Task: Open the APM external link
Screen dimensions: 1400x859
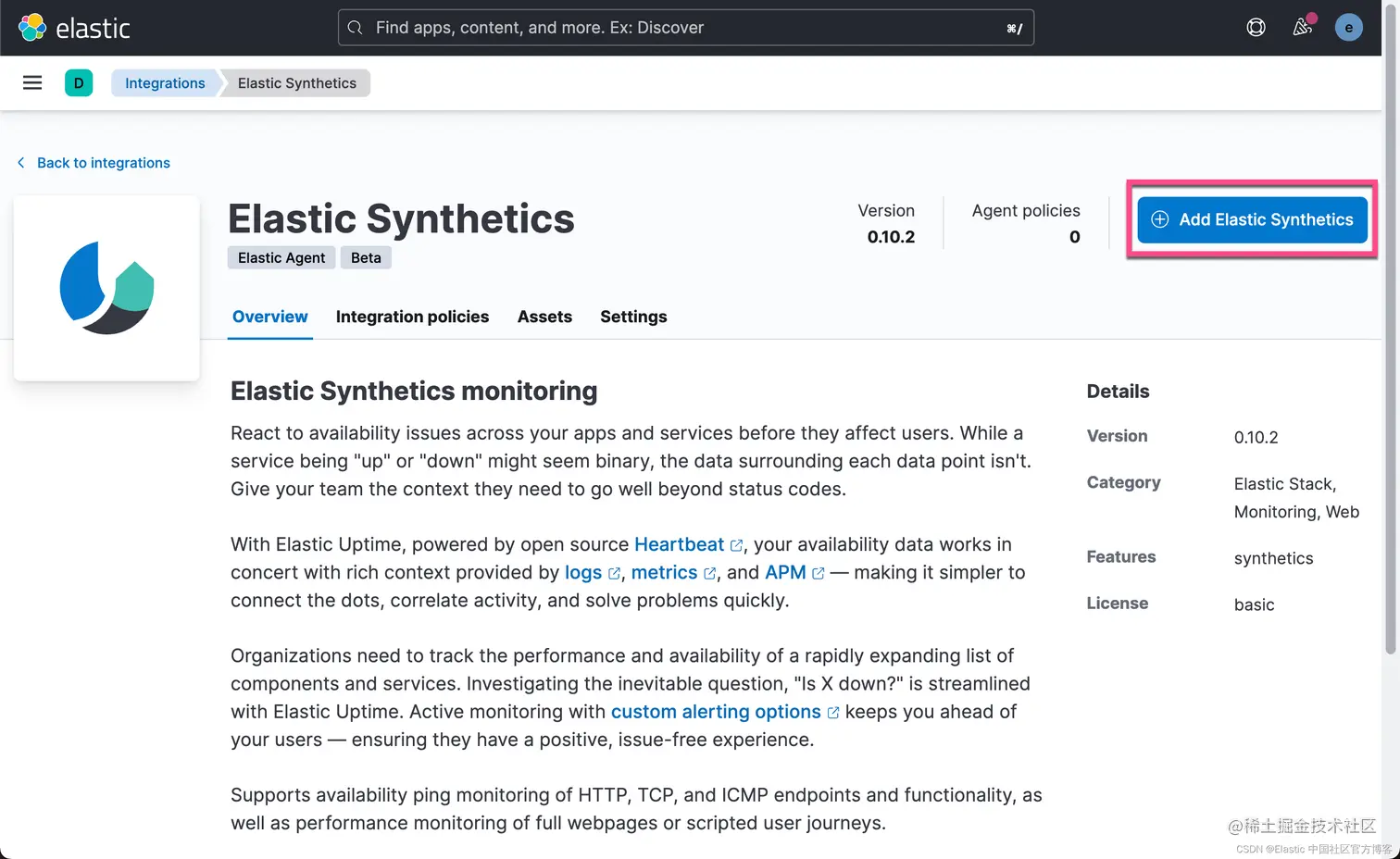Action: pyautogui.click(x=794, y=572)
